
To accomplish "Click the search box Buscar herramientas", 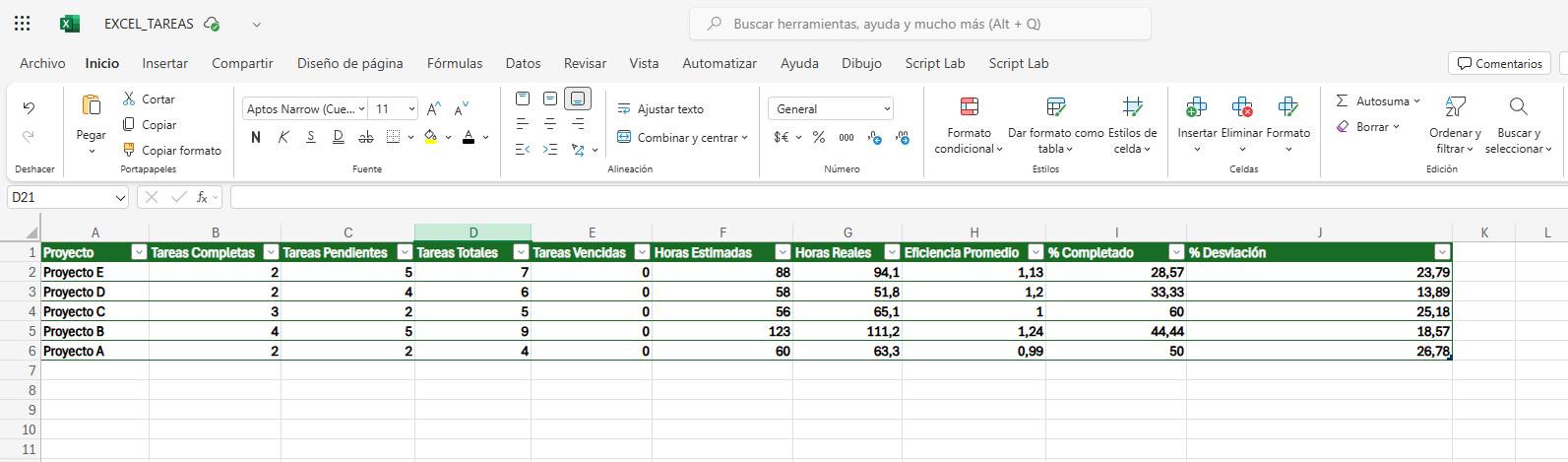I will 920,24.
